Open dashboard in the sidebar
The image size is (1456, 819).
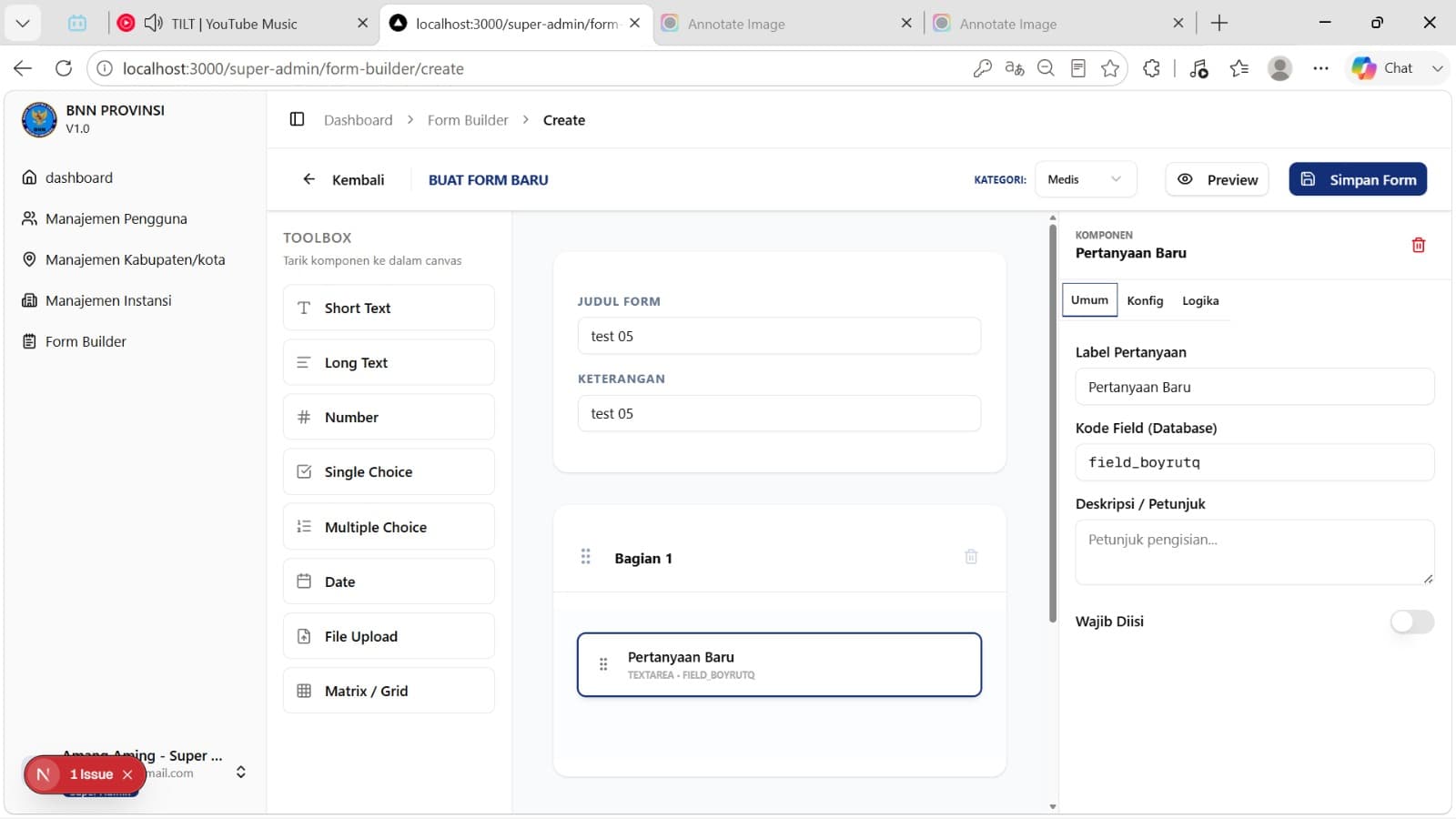79,177
